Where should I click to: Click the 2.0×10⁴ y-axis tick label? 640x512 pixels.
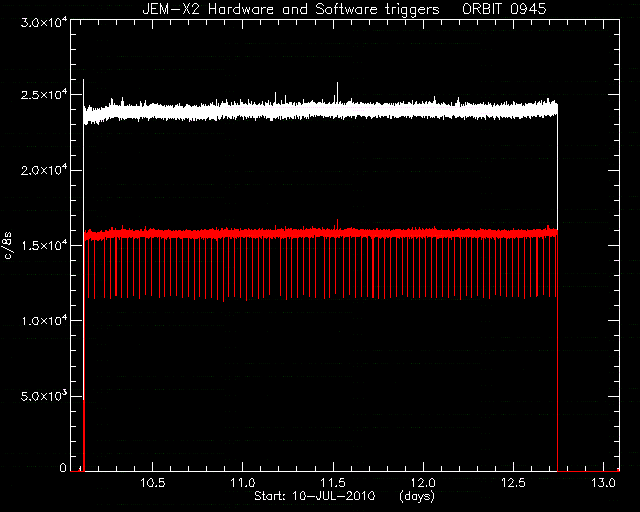pyautogui.click(x=44, y=170)
